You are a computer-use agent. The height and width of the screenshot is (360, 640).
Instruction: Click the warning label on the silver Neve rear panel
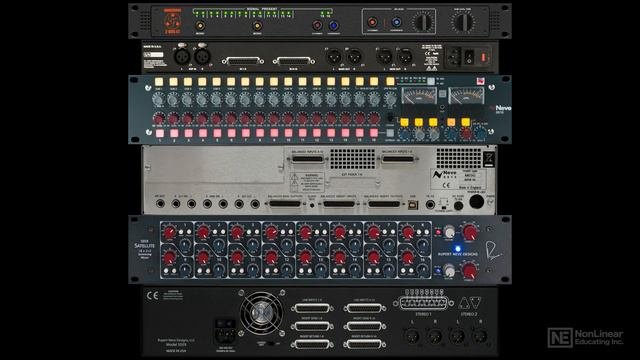(x=307, y=182)
